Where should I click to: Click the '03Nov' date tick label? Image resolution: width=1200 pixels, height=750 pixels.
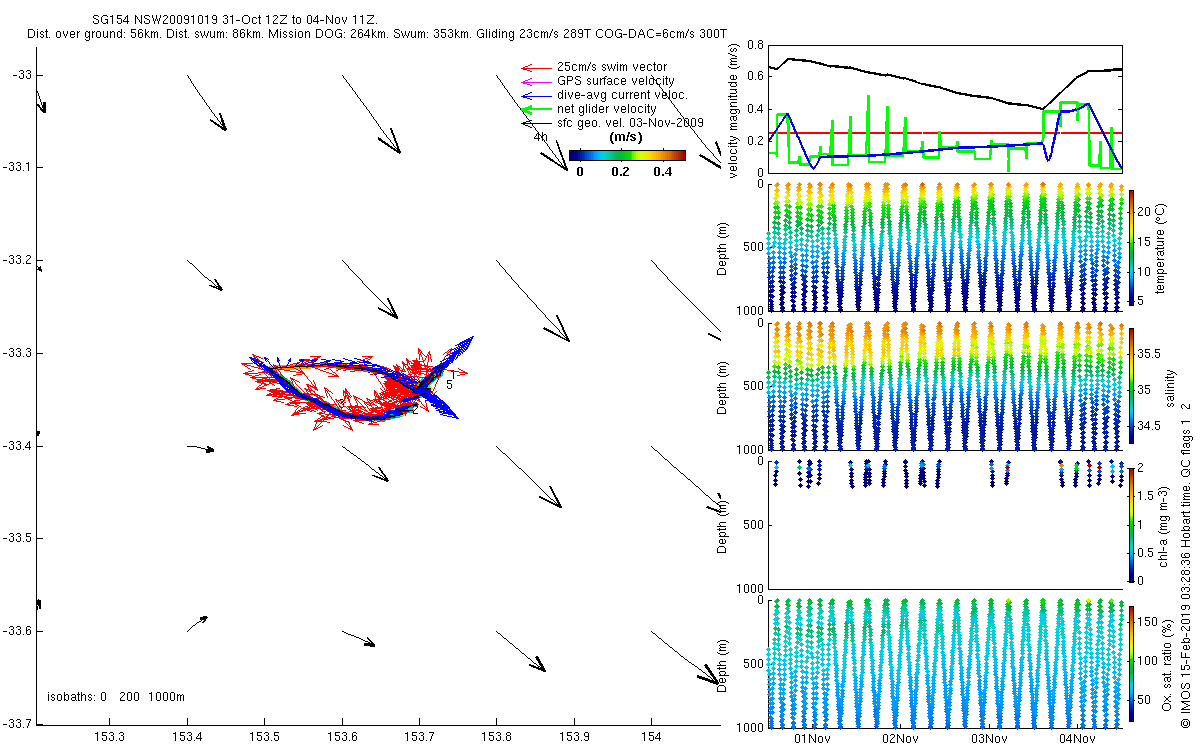pos(989,739)
